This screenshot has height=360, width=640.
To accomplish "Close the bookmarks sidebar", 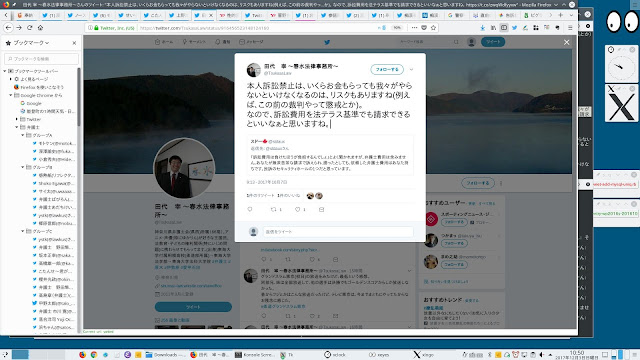I will tap(74, 43).
